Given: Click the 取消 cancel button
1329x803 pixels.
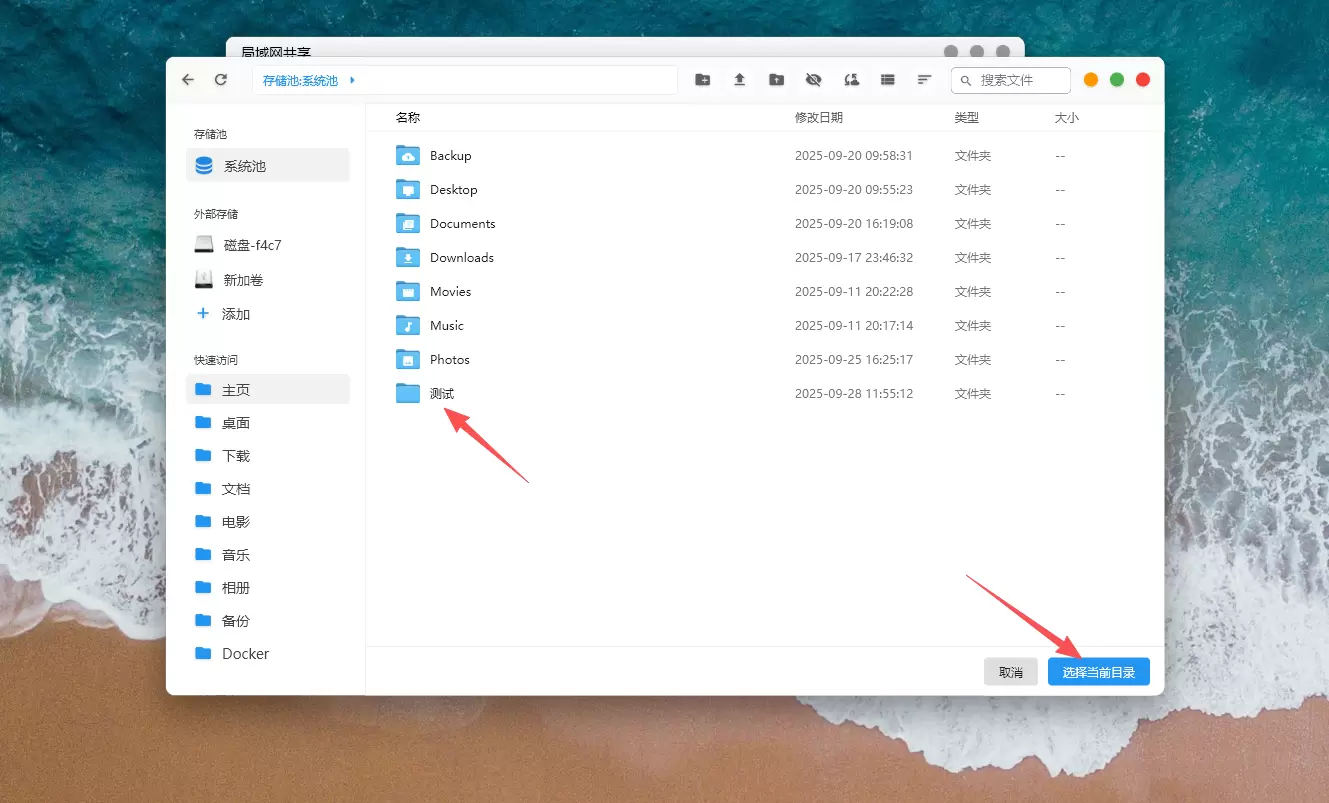Looking at the screenshot, I should [1010, 672].
